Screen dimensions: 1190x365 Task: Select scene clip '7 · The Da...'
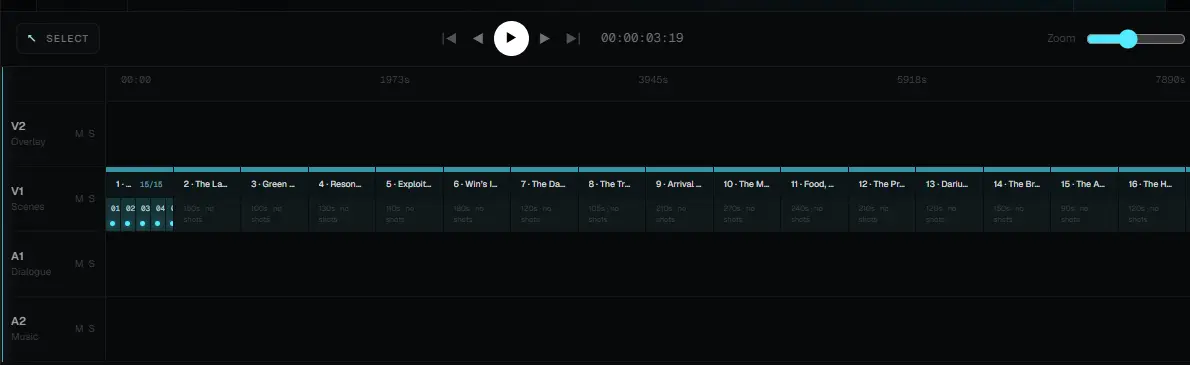click(545, 199)
